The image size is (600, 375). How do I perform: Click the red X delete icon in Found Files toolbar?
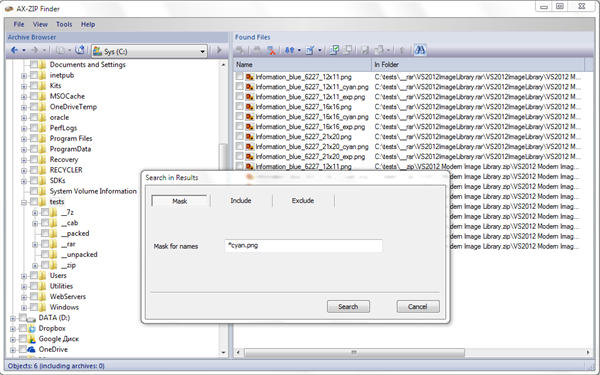(x=271, y=50)
